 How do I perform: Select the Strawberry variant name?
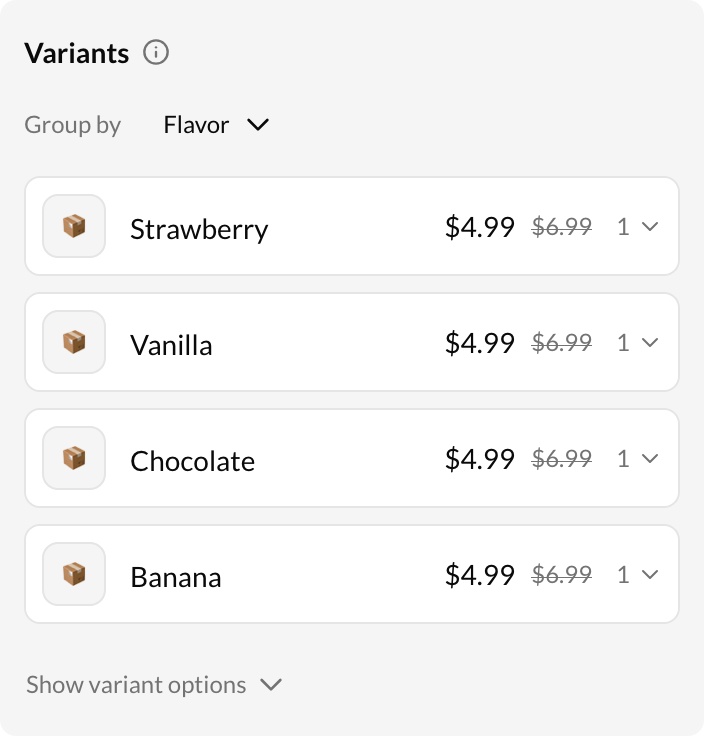pos(199,229)
